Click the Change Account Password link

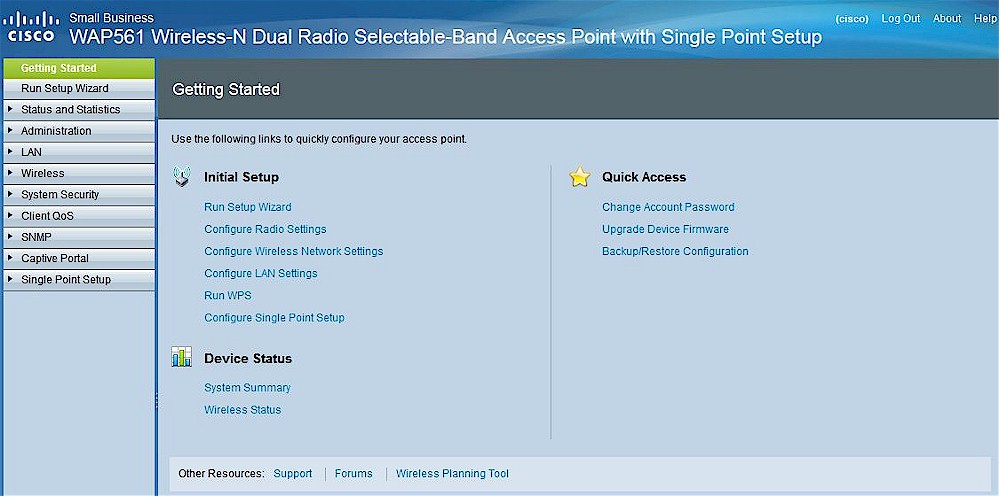point(668,207)
